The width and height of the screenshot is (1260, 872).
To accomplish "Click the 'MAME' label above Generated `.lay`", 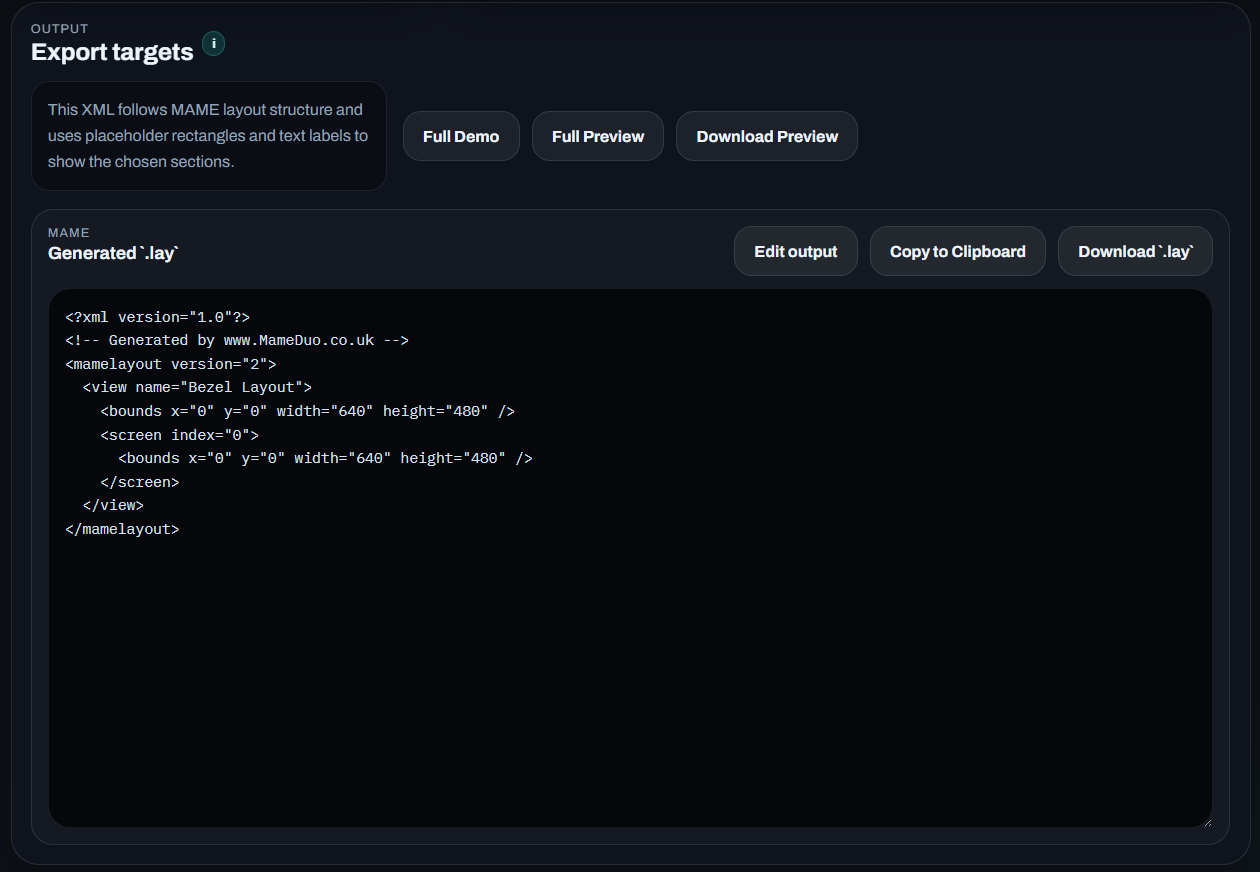I will [69, 233].
